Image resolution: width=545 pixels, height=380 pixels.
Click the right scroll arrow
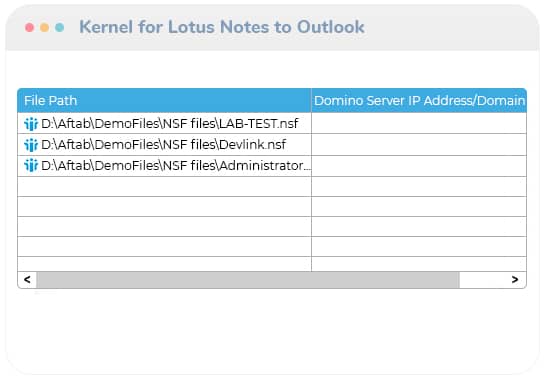pos(515,280)
